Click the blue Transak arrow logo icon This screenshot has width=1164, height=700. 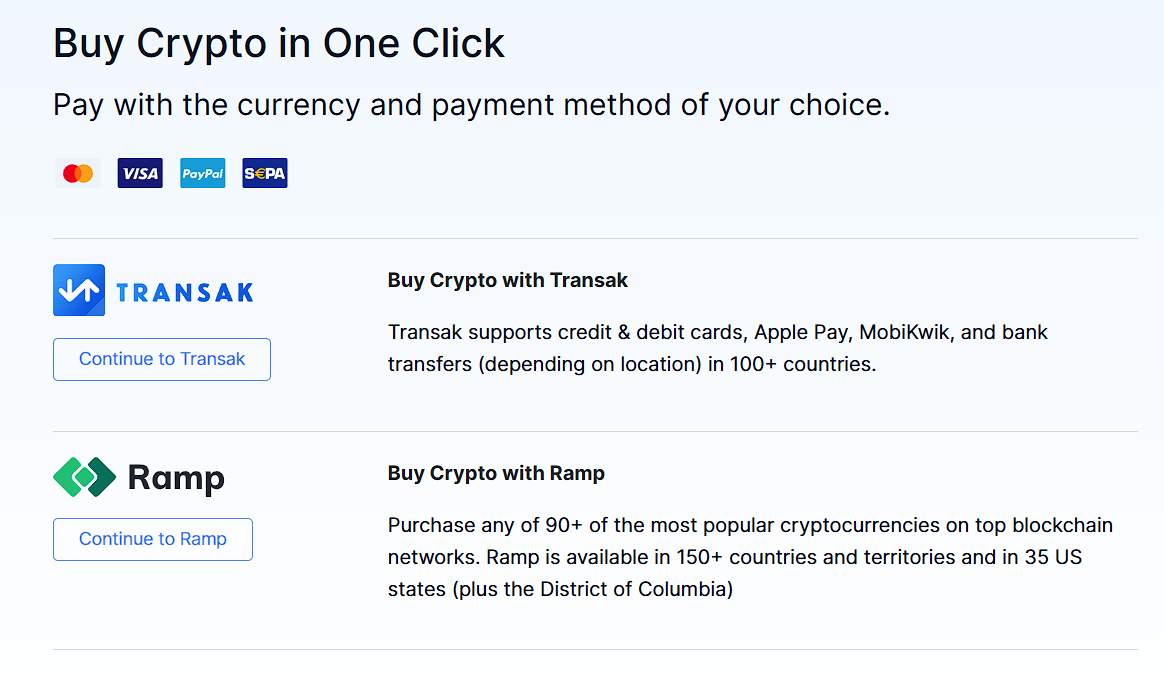[x=79, y=290]
